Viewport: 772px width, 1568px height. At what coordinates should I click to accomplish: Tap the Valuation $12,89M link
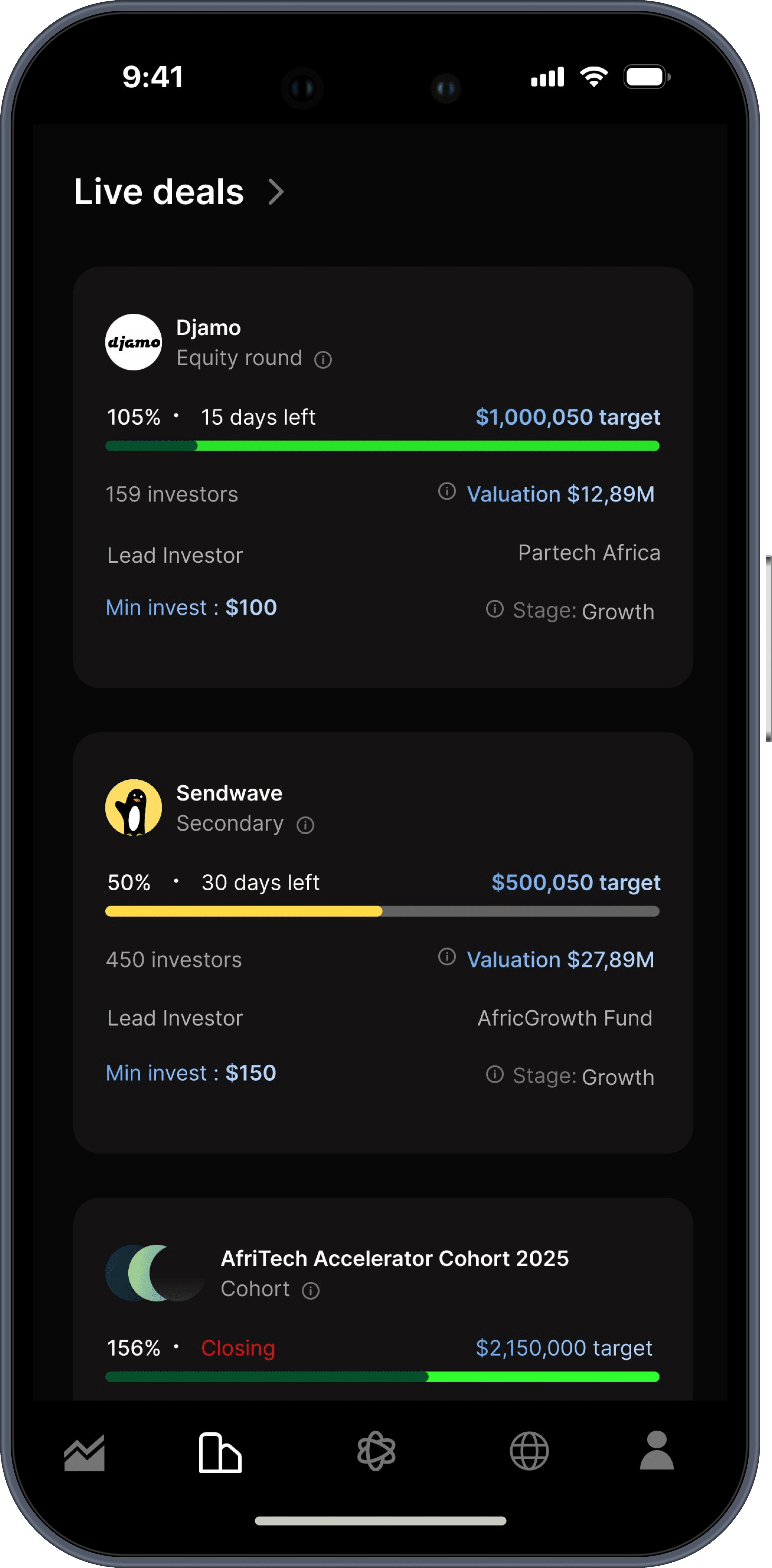560,494
